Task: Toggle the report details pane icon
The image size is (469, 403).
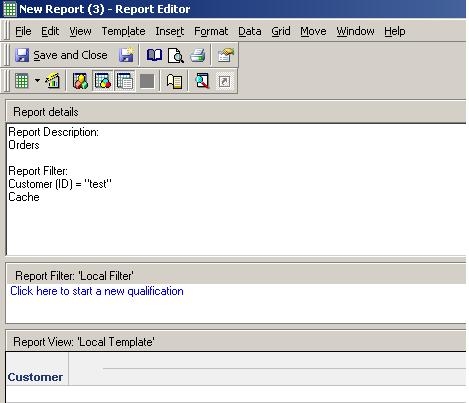Action: click(125, 81)
